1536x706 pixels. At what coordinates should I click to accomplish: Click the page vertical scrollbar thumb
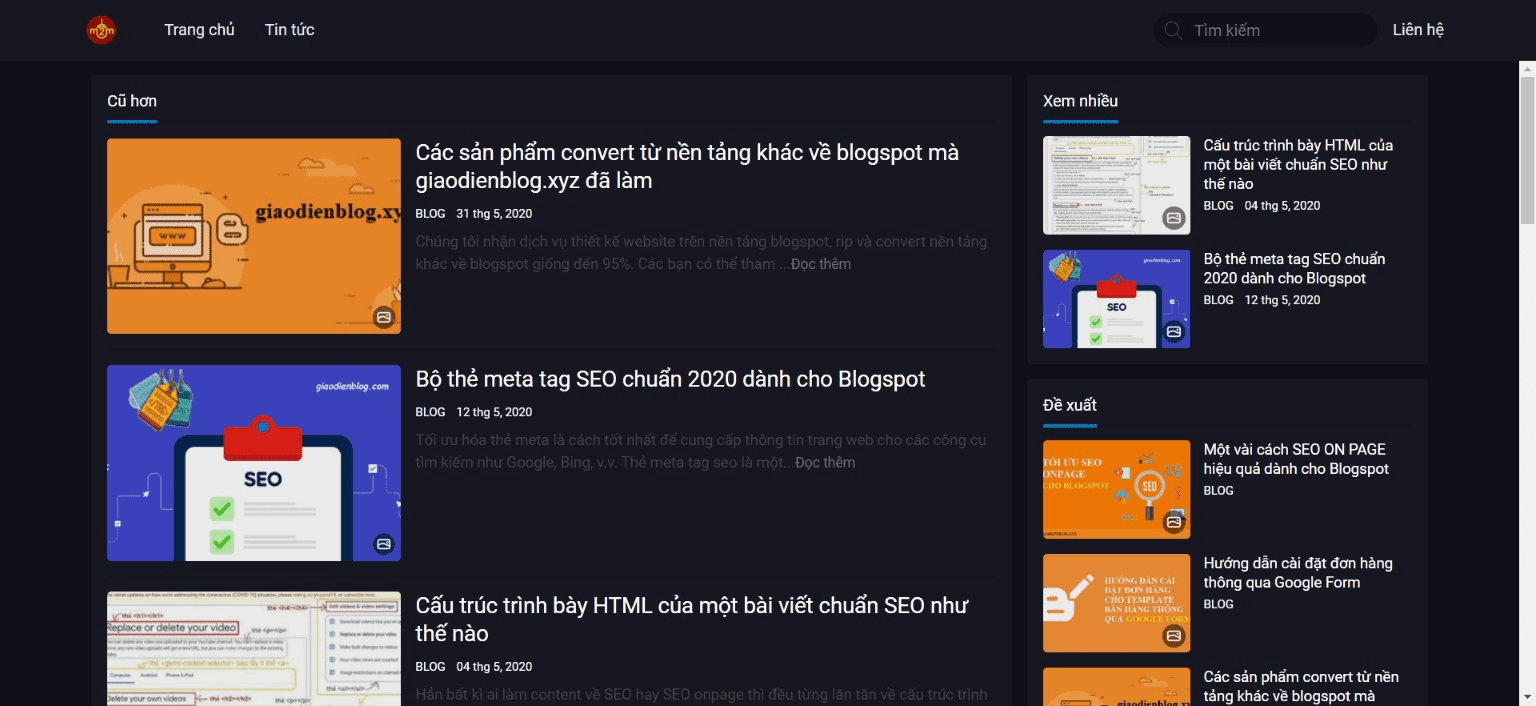point(1527,150)
